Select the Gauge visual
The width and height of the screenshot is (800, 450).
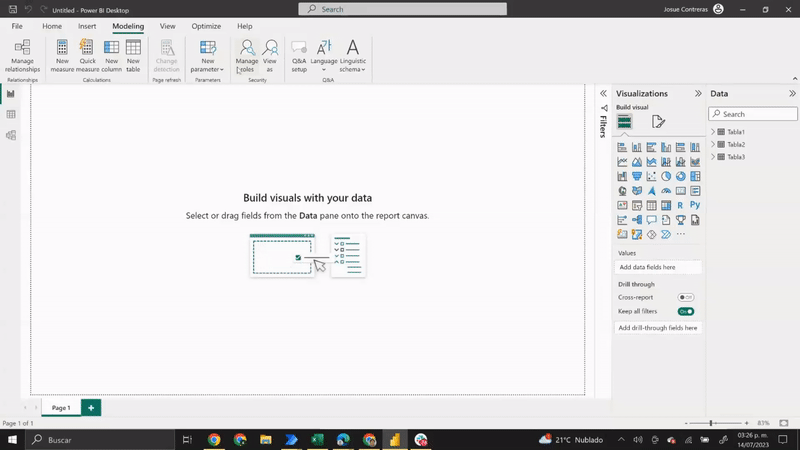click(x=666, y=191)
